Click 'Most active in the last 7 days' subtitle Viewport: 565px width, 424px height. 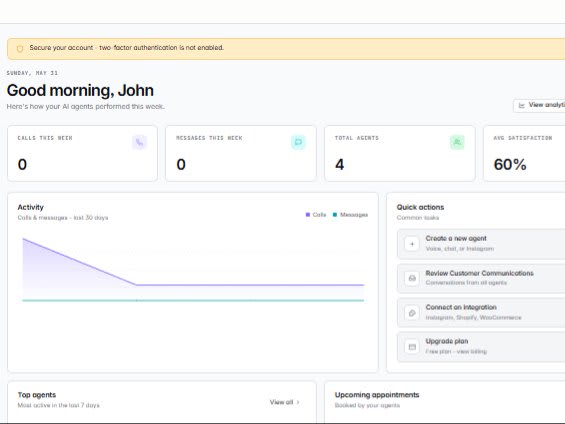[x=58, y=405]
